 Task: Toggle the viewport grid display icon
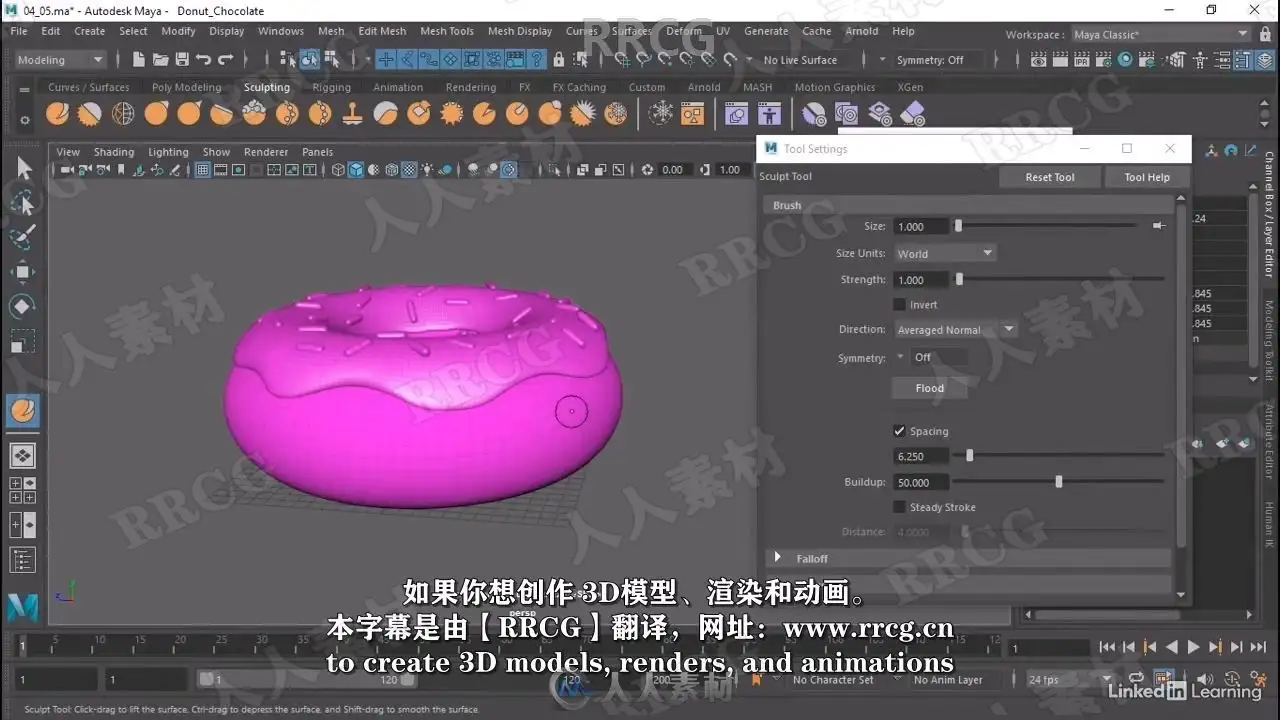tap(203, 170)
